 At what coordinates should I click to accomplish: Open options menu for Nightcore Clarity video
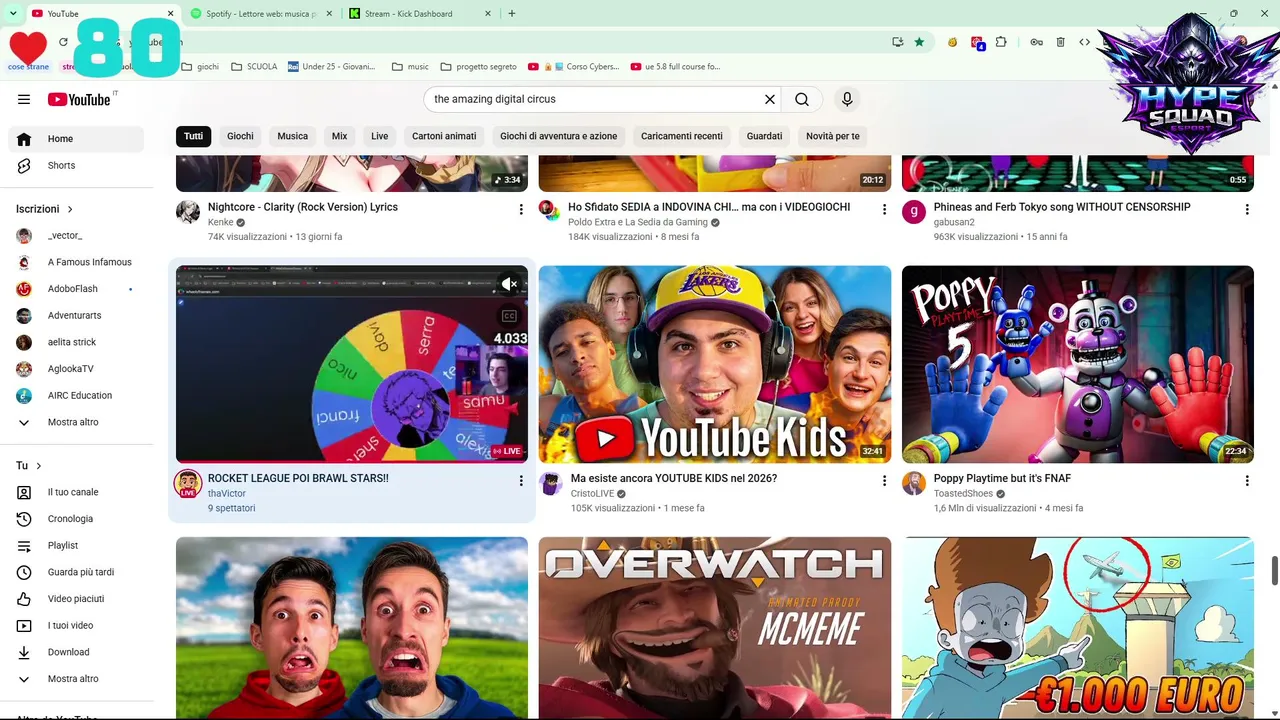tap(521, 209)
